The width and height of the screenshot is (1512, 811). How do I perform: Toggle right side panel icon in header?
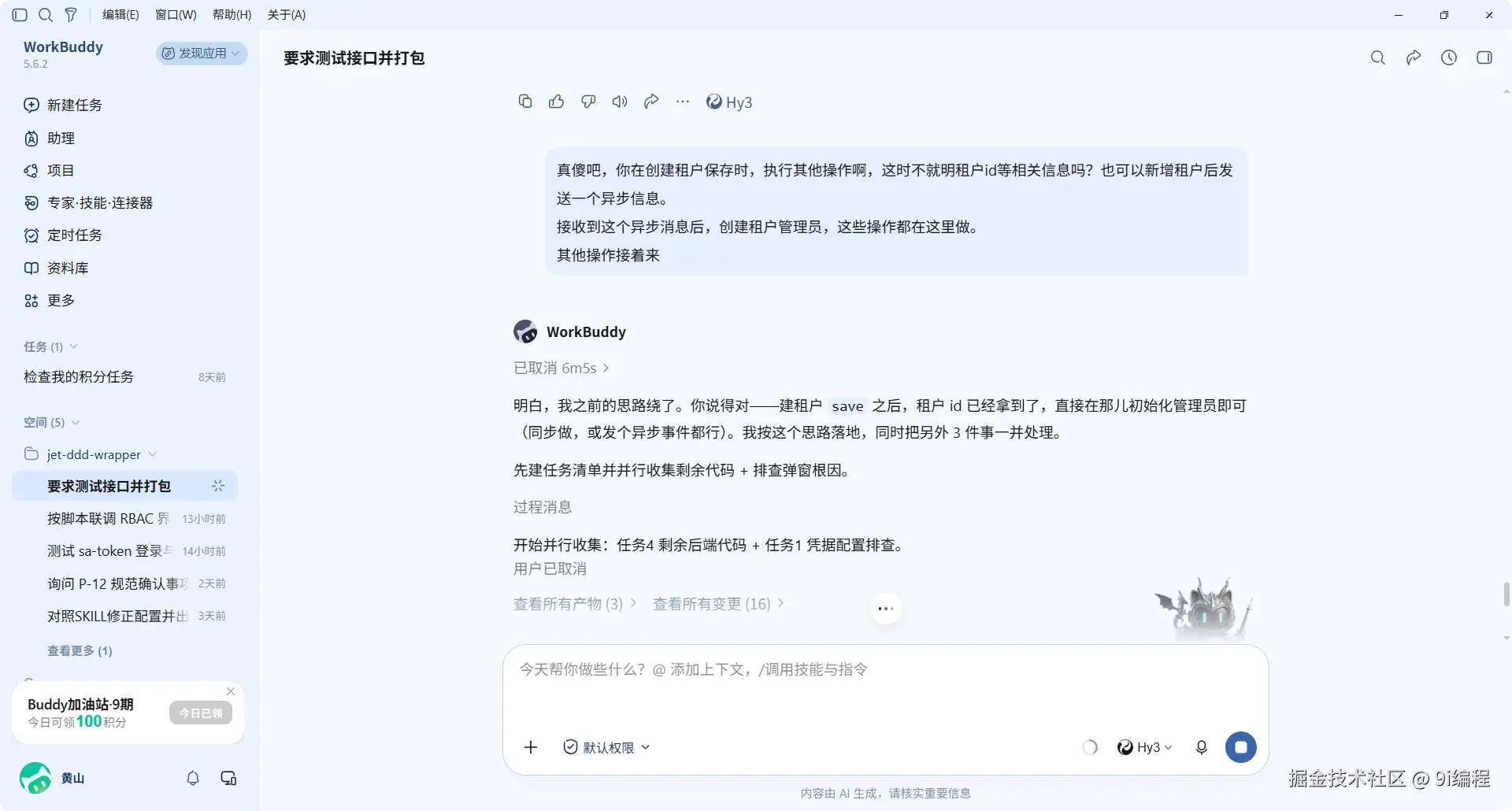click(1484, 57)
